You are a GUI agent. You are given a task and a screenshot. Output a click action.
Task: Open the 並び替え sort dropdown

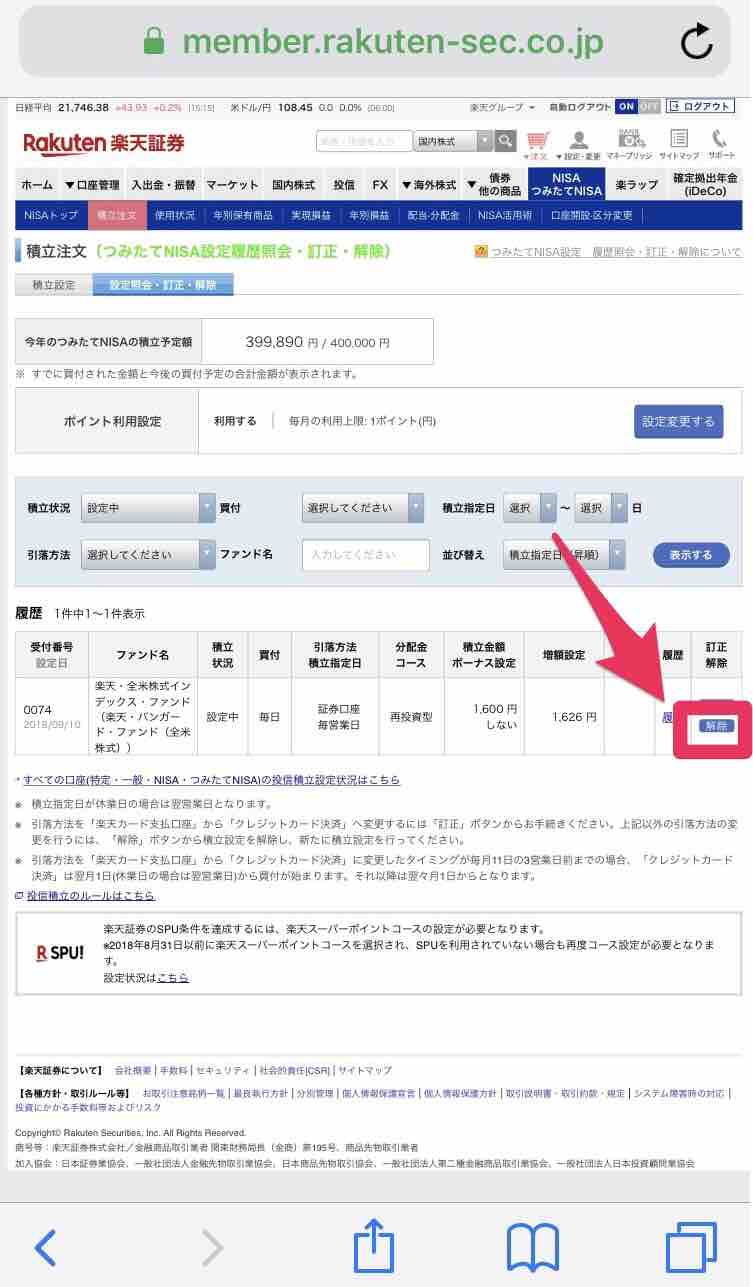[x=565, y=554]
